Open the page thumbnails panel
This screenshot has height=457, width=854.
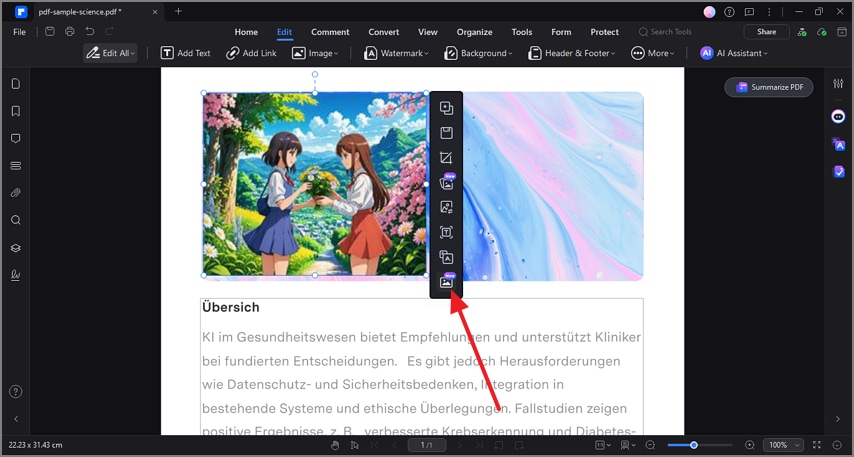tap(16, 83)
